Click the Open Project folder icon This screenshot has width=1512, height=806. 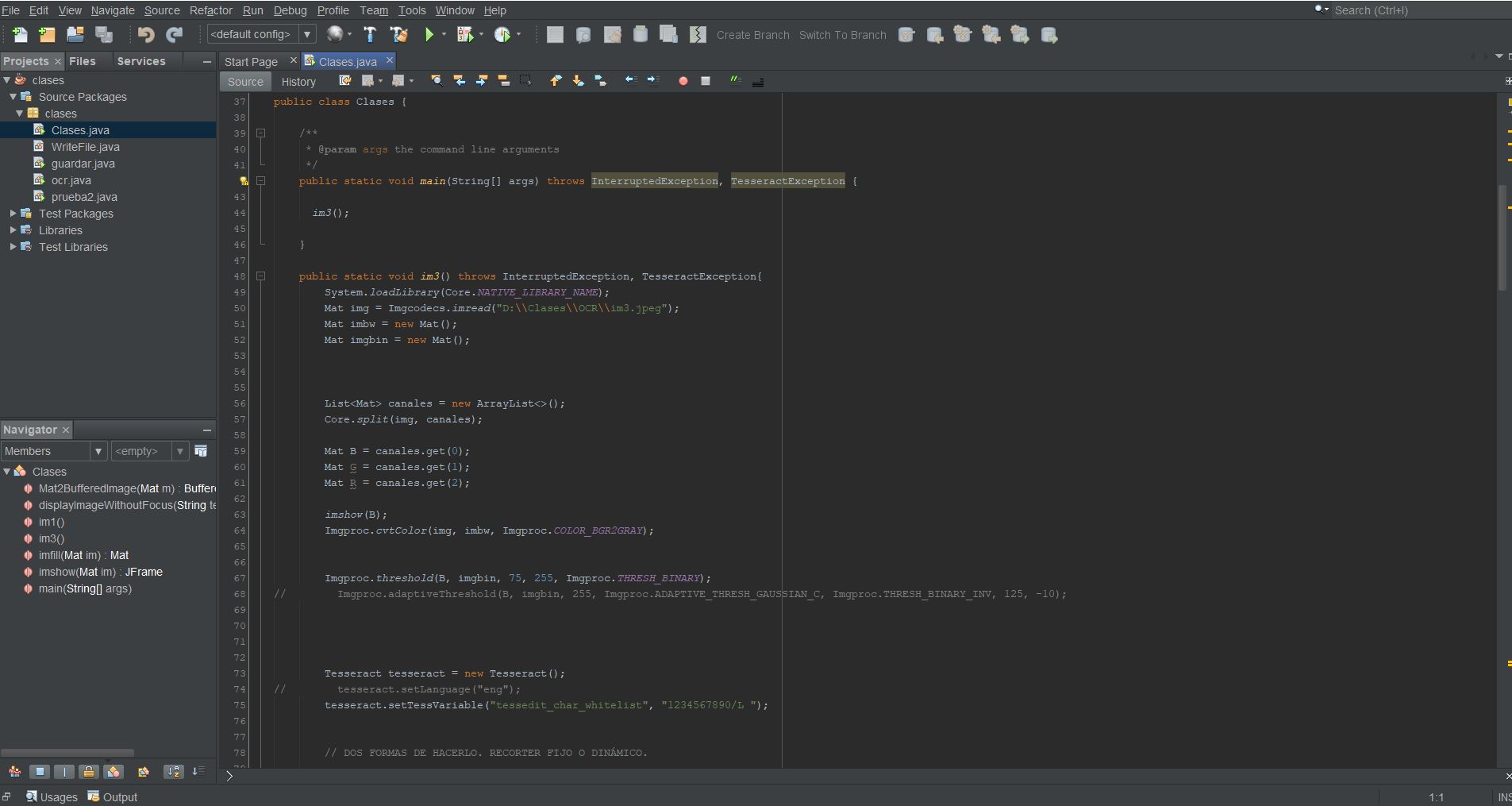pos(75,34)
